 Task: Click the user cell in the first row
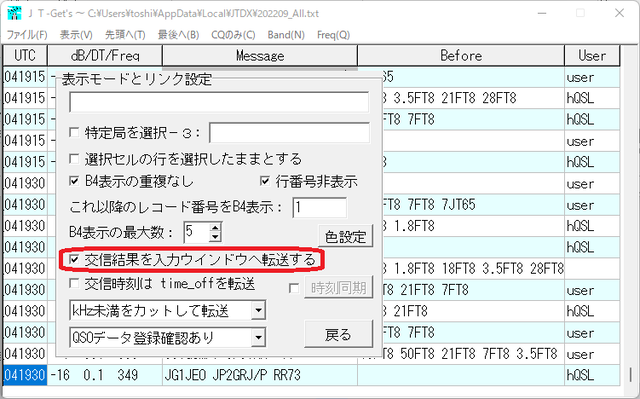[592, 77]
